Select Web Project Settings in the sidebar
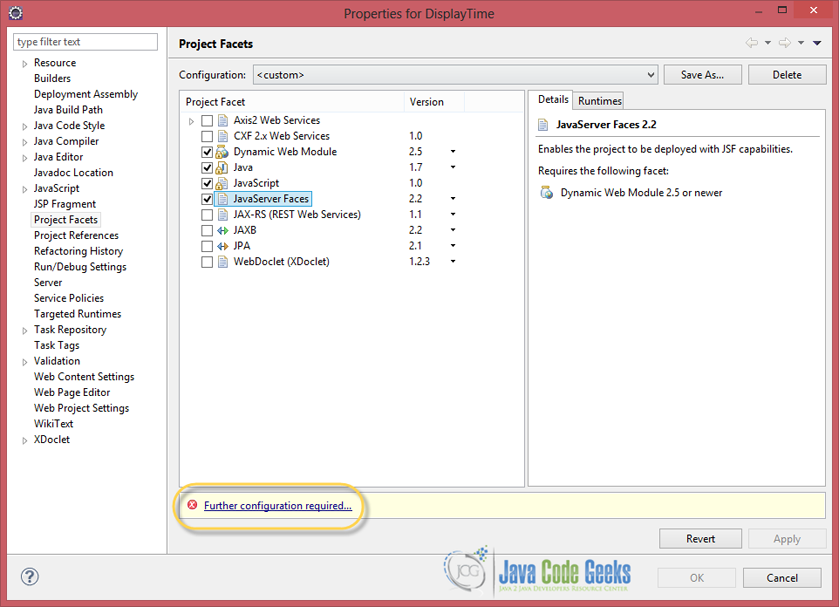839x607 pixels. pos(81,408)
